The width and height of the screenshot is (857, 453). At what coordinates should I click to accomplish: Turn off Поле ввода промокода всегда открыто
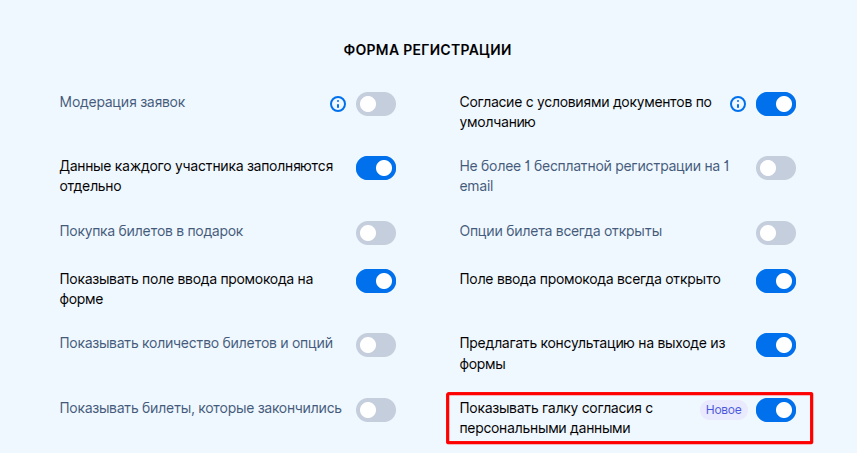coord(776,281)
